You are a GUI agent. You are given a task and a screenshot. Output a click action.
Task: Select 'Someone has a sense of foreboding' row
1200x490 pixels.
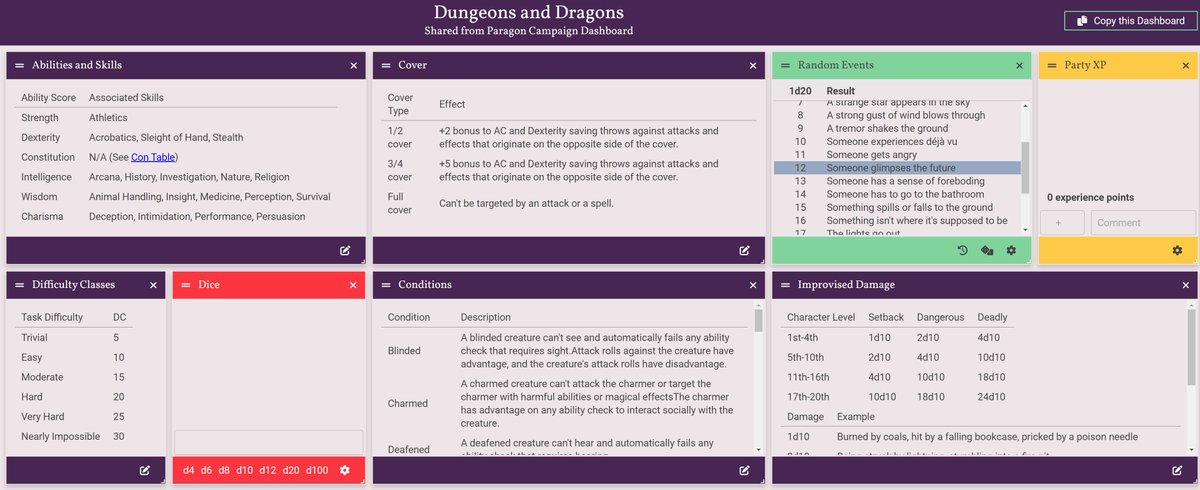coord(897,181)
